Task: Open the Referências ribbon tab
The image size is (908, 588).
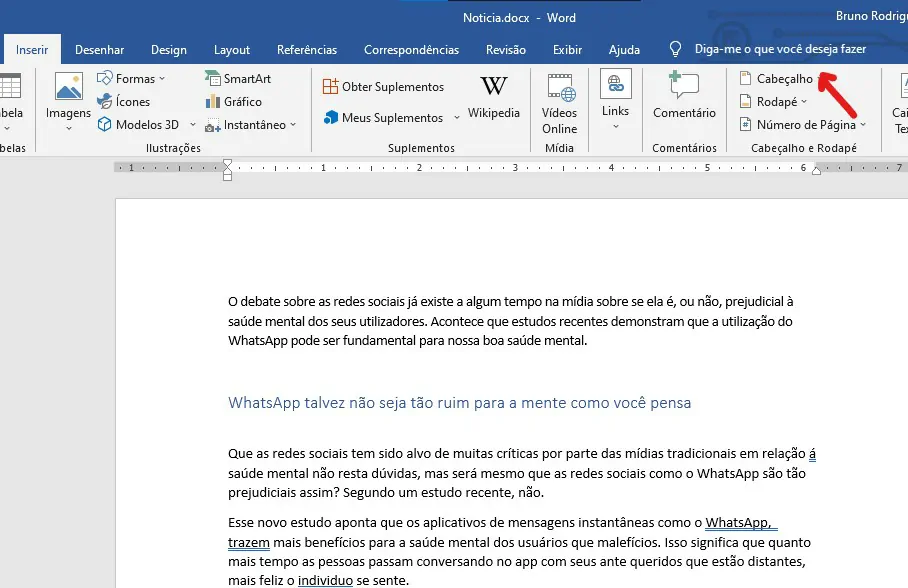Action: tap(307, 50)
